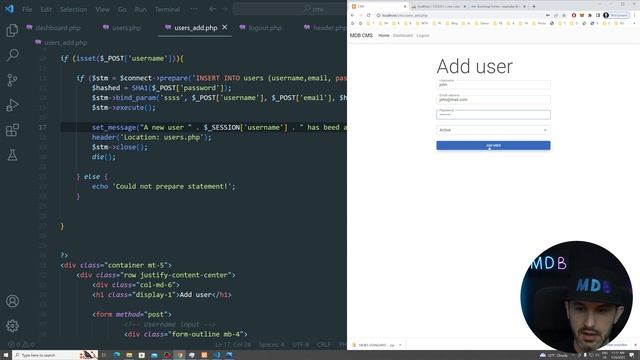Open Microsoft Edge from the taskbar
640x360 pixels.
click(117, 355)
